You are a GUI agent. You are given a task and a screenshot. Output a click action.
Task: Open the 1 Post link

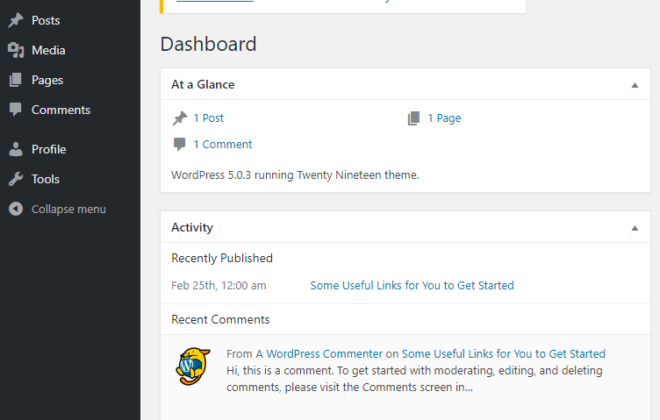point(208,118)
